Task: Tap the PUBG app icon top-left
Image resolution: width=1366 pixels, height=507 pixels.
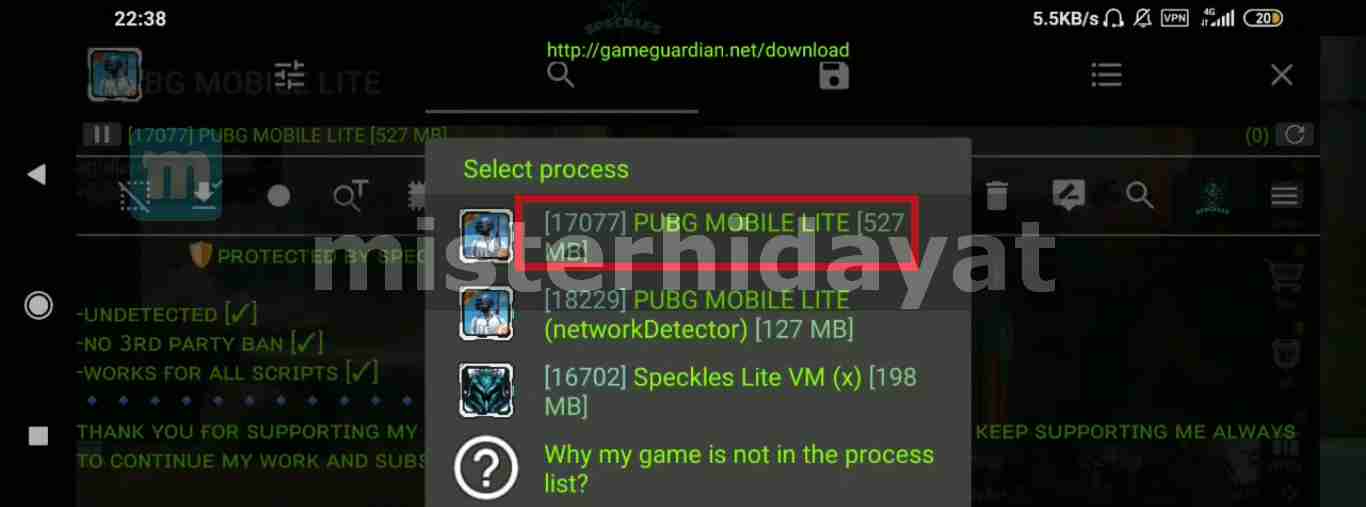Action: (114, 75)
